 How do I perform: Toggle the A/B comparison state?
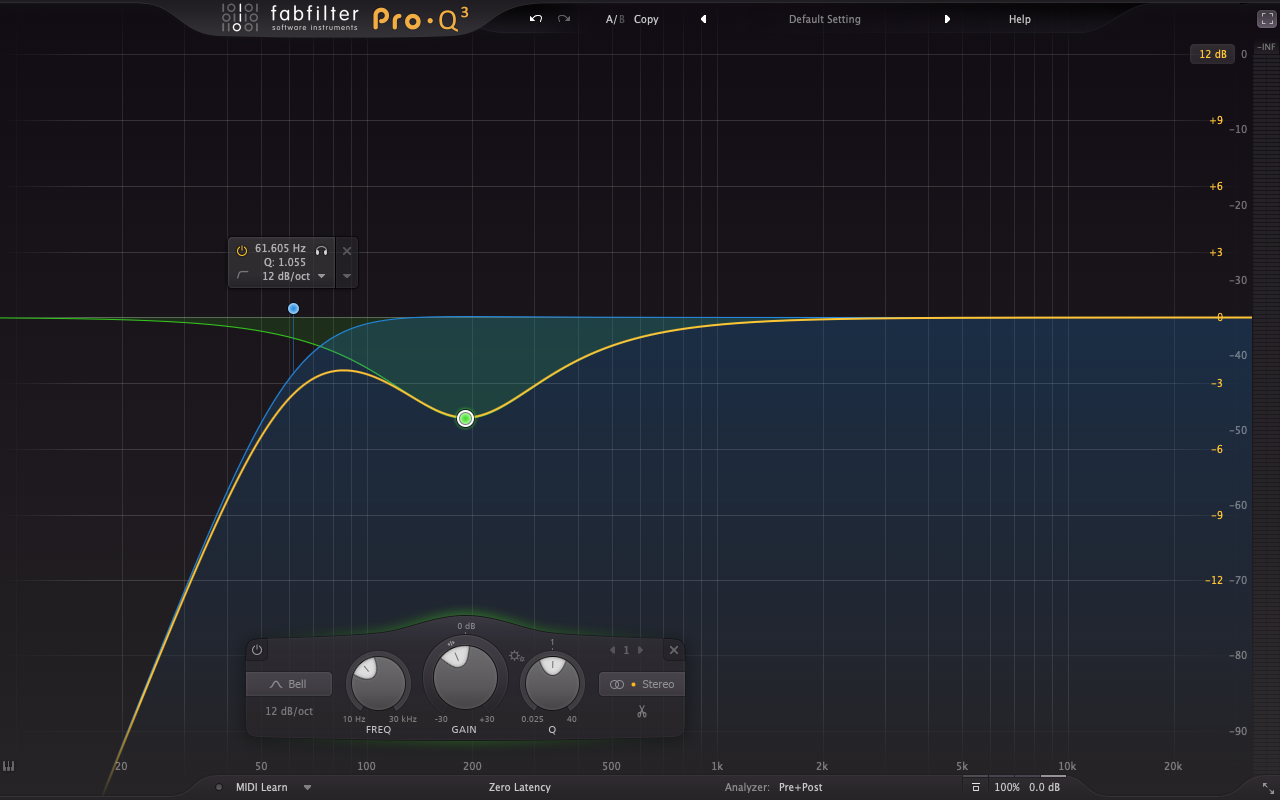coord(612,19)
